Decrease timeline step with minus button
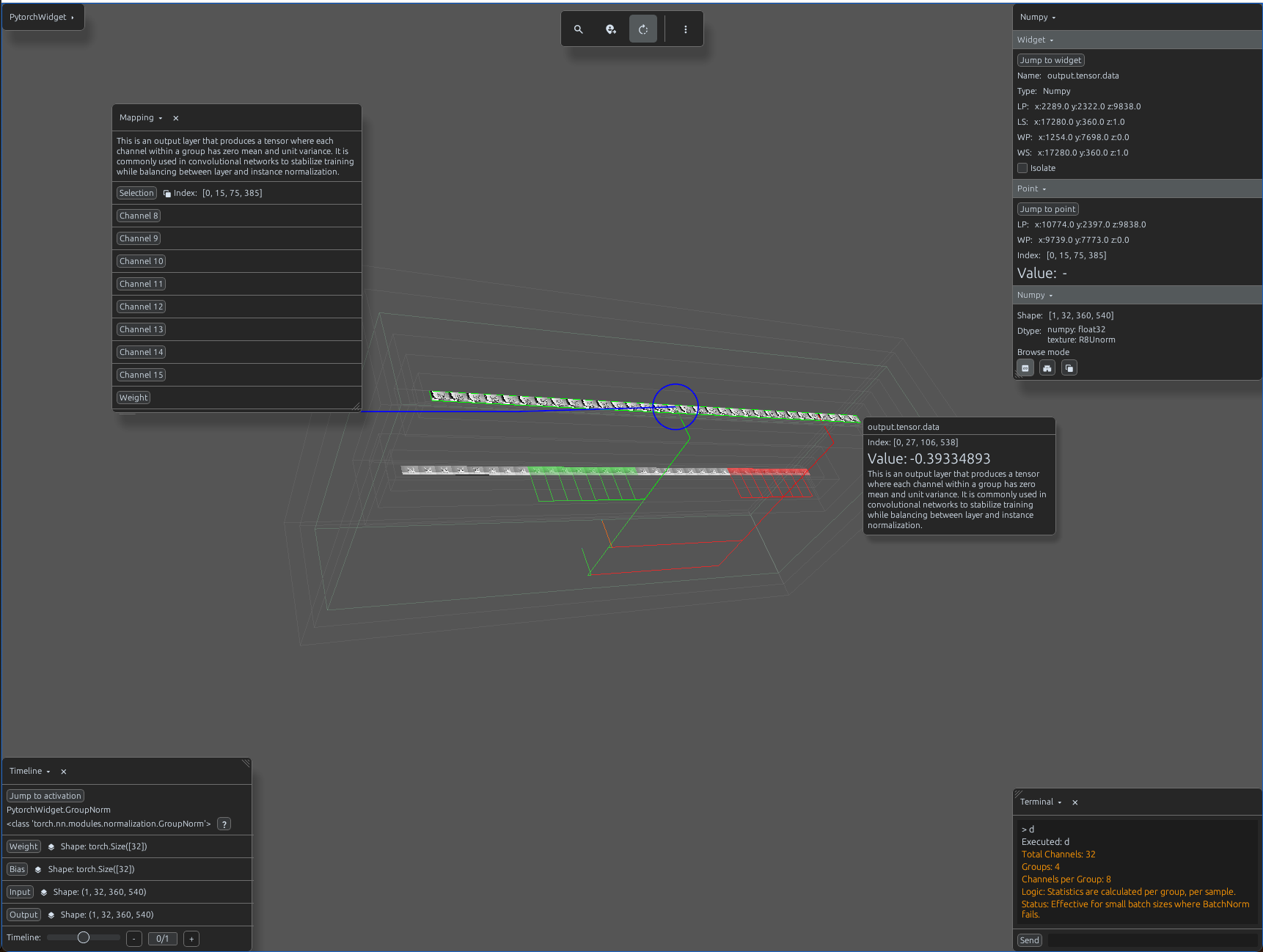The height and width of the screenshot is (952, 1263). (x=134, y=939)
